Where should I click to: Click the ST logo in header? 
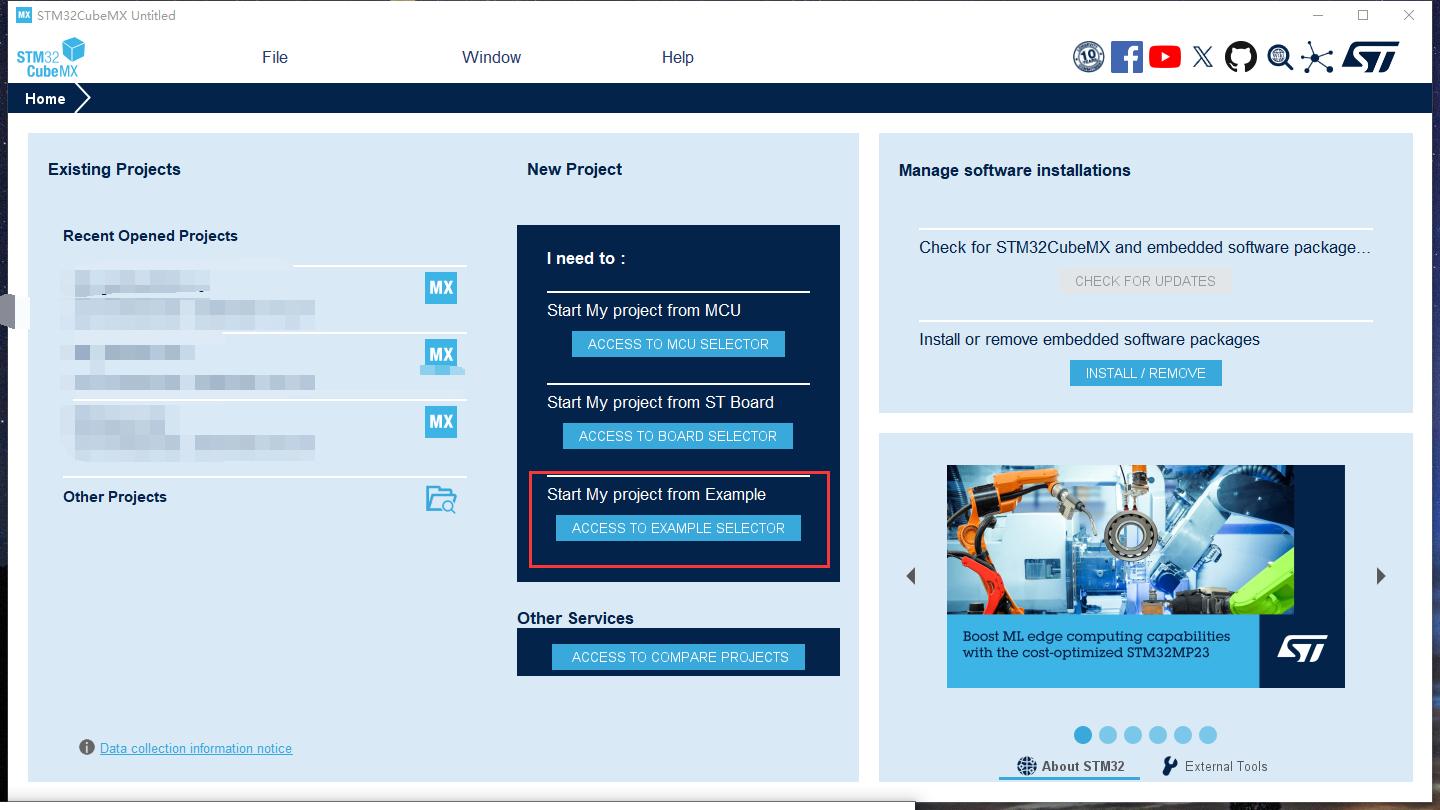point(1370,57)
